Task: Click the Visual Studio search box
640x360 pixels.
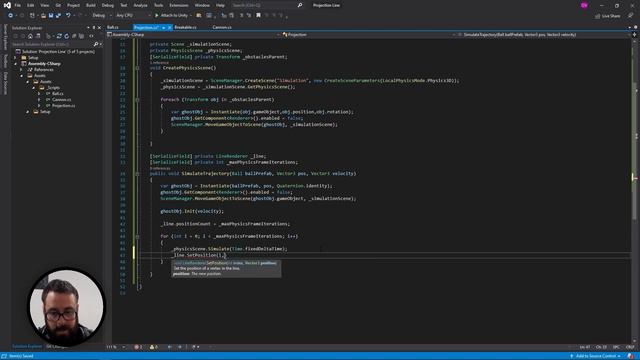Action: [267, 5]
